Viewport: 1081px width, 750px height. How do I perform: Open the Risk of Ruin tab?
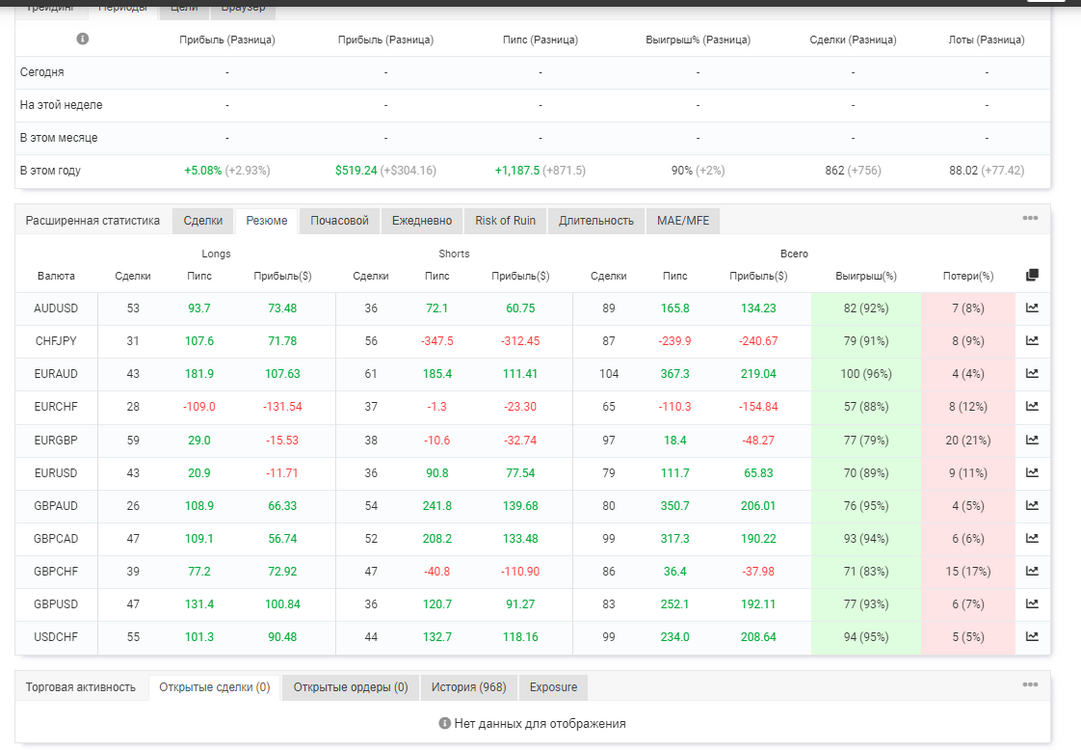(x=505, y=221)
